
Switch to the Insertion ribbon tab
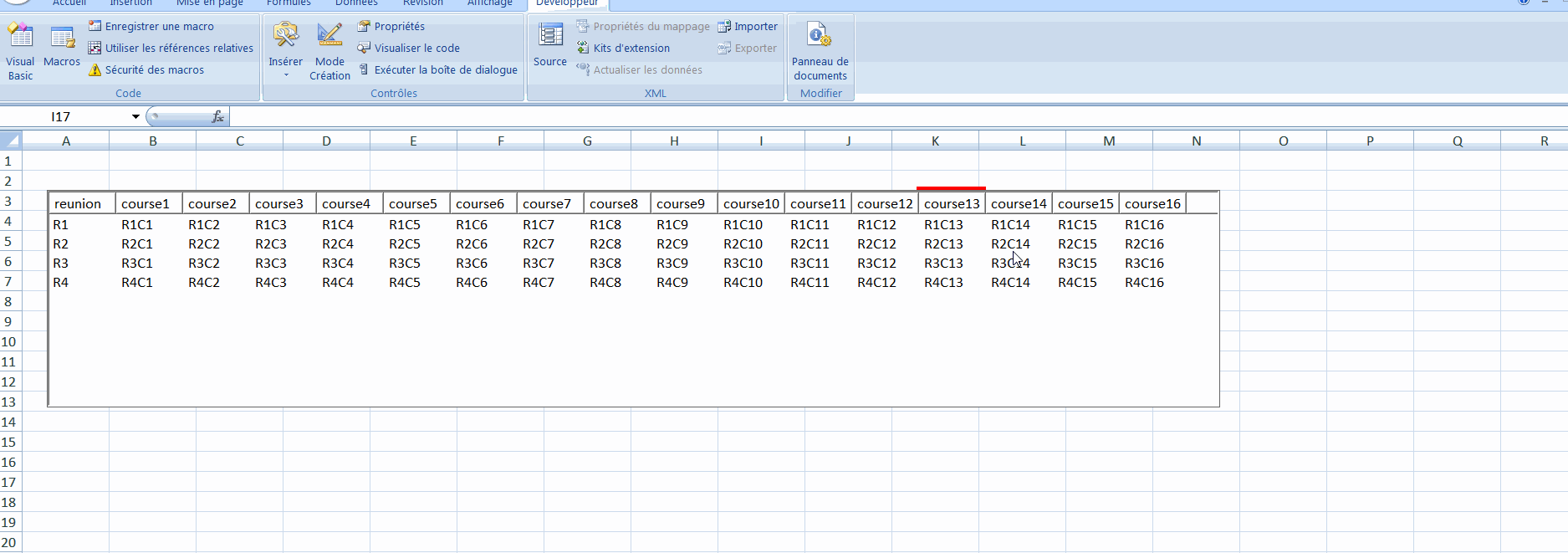[x=131, y=3]
